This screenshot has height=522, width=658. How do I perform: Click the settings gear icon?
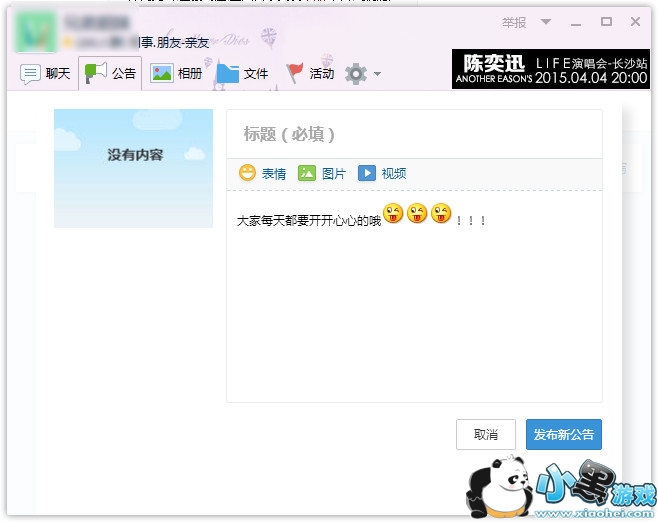click(356, 74)
